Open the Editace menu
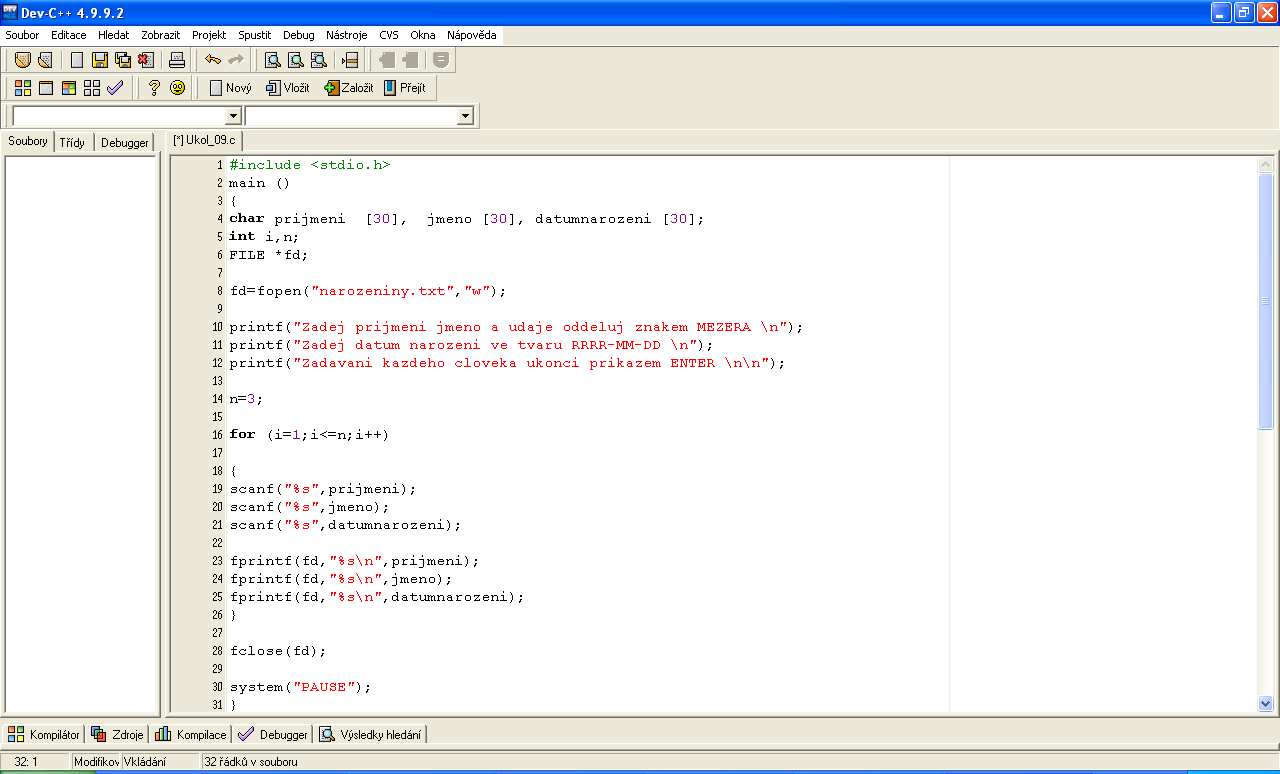 coord(69,35)
